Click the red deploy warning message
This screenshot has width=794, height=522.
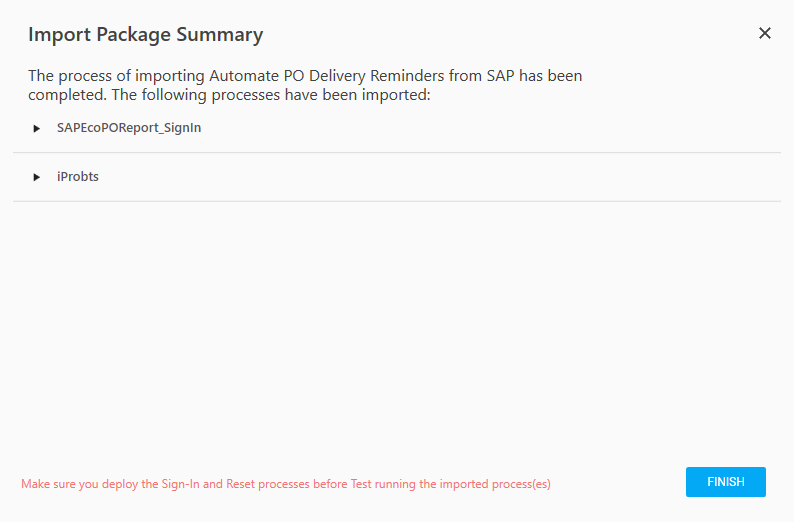(x=286, y=484)
